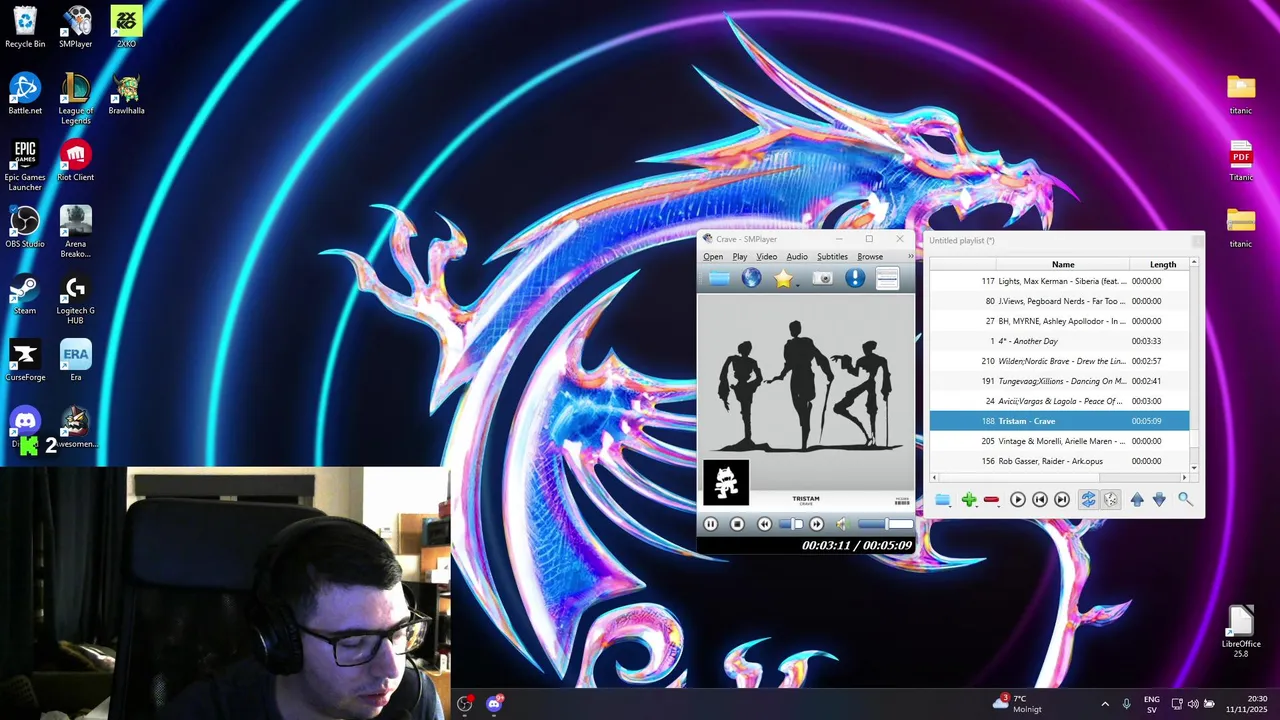Toggle playlist panel icon in SMPlayer toolbar
Viewport: 1280px width, 720px height.
pyautogui.click(x=887, y=279)
